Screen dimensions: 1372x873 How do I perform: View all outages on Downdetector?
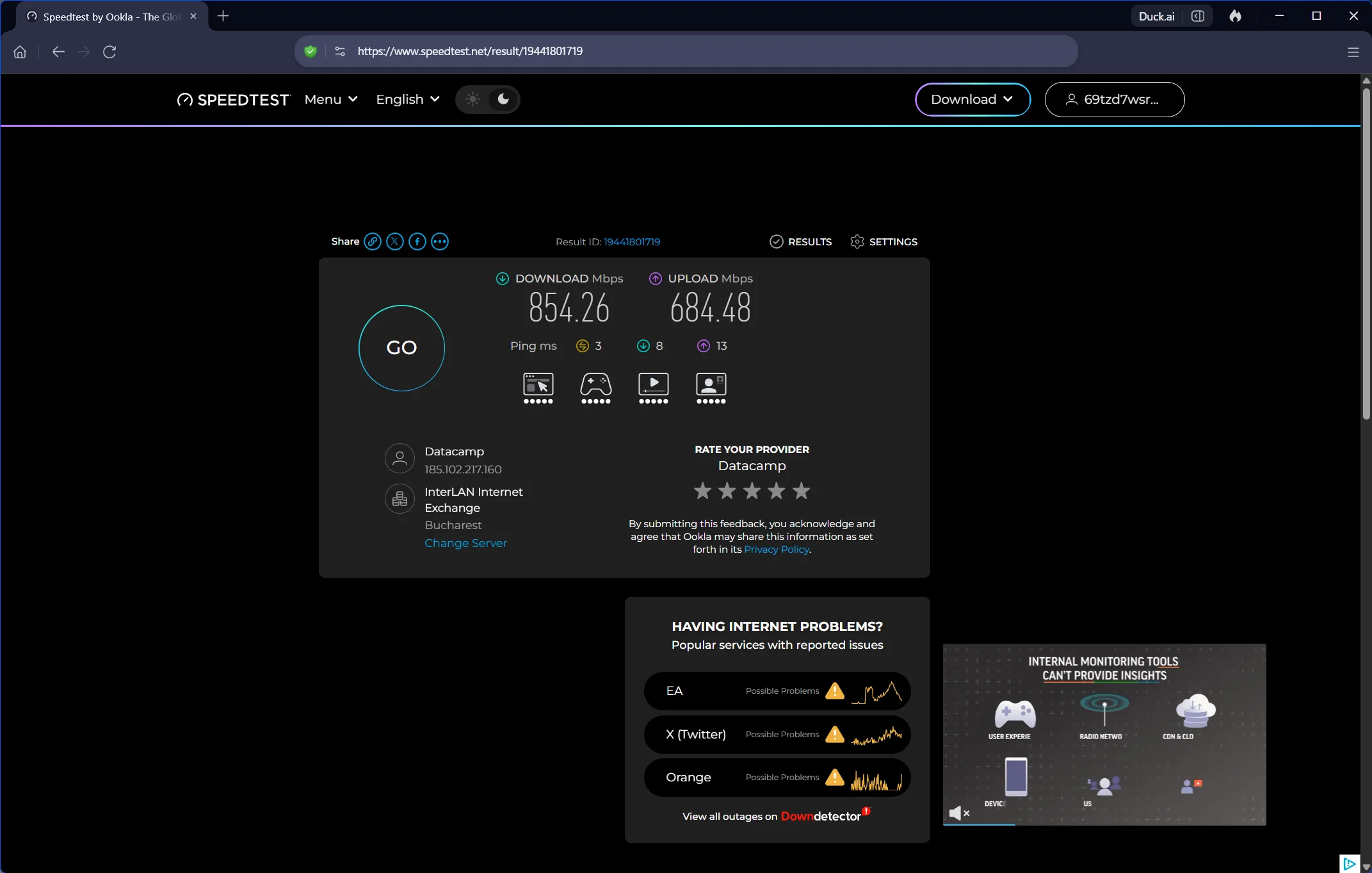pyautogui.click(x=777, y=815)
